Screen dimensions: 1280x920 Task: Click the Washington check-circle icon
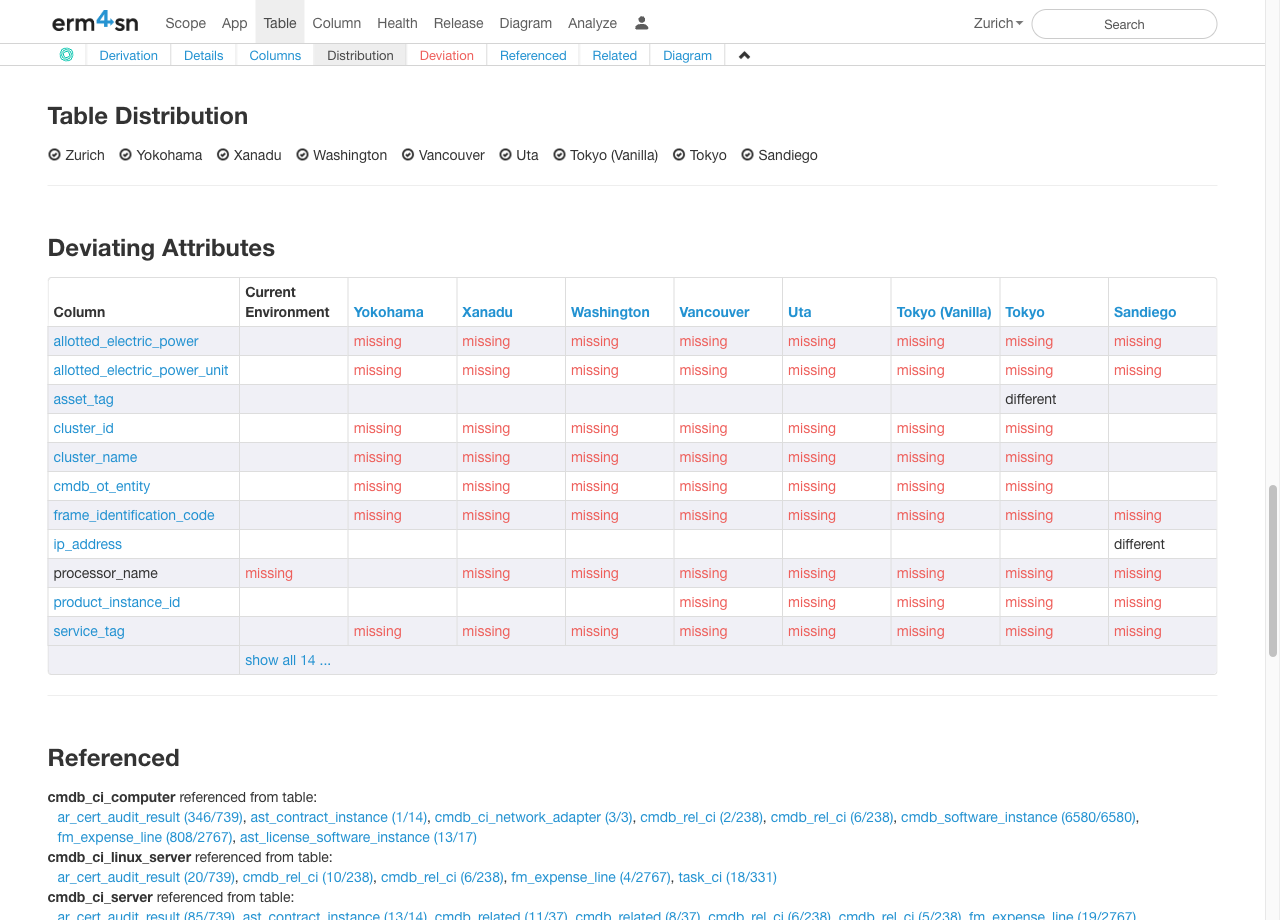click(x=303, y=155)
